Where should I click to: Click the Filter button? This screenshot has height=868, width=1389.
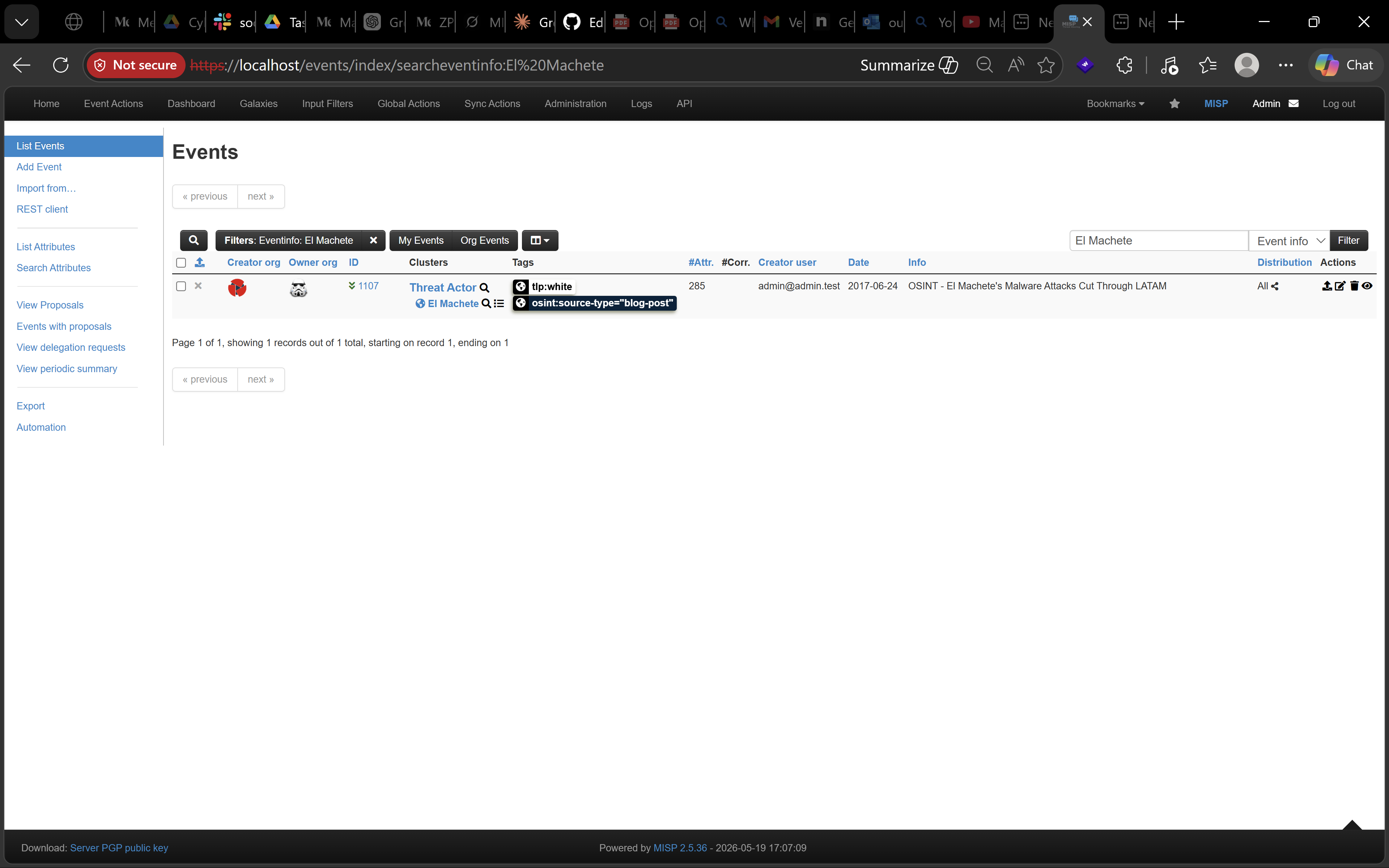coord(1348,241)
